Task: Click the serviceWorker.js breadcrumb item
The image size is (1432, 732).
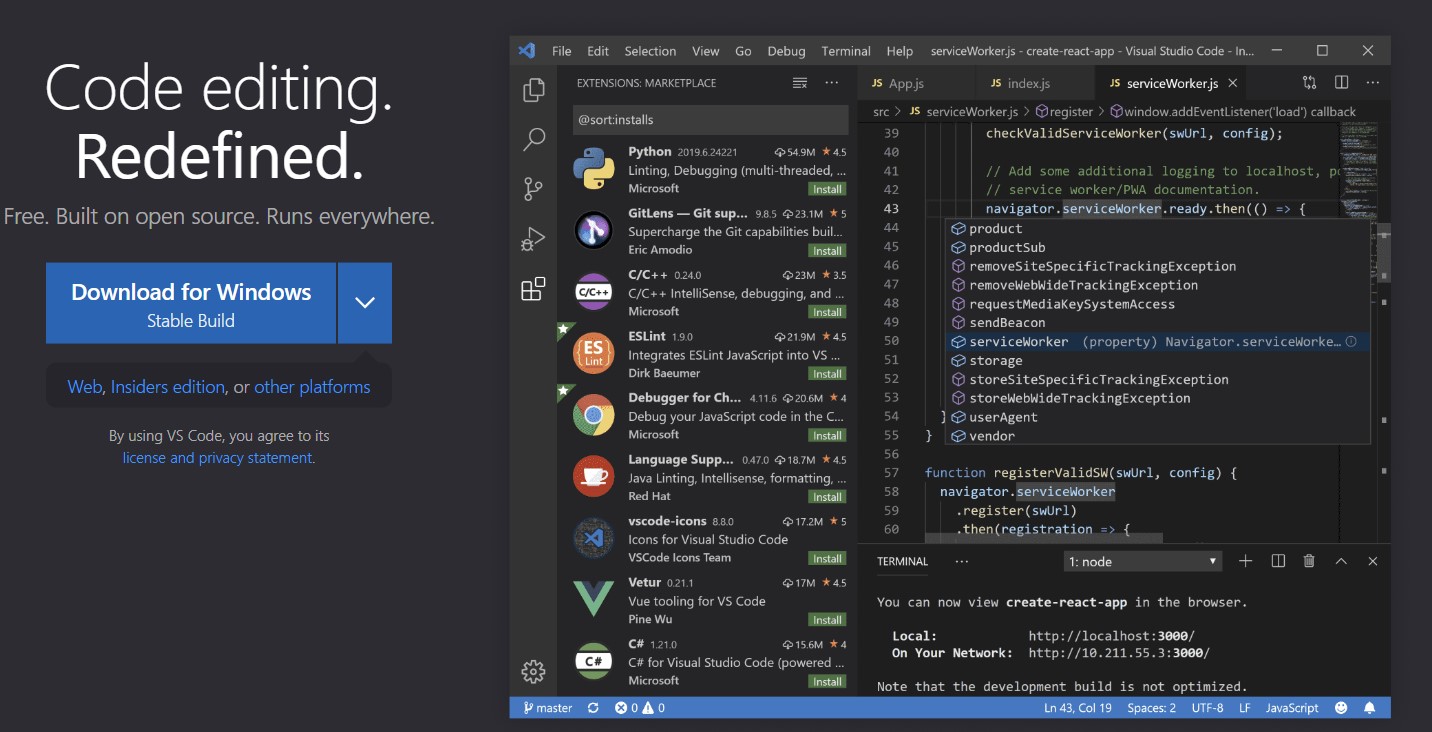Action: [x=964, y=112]
